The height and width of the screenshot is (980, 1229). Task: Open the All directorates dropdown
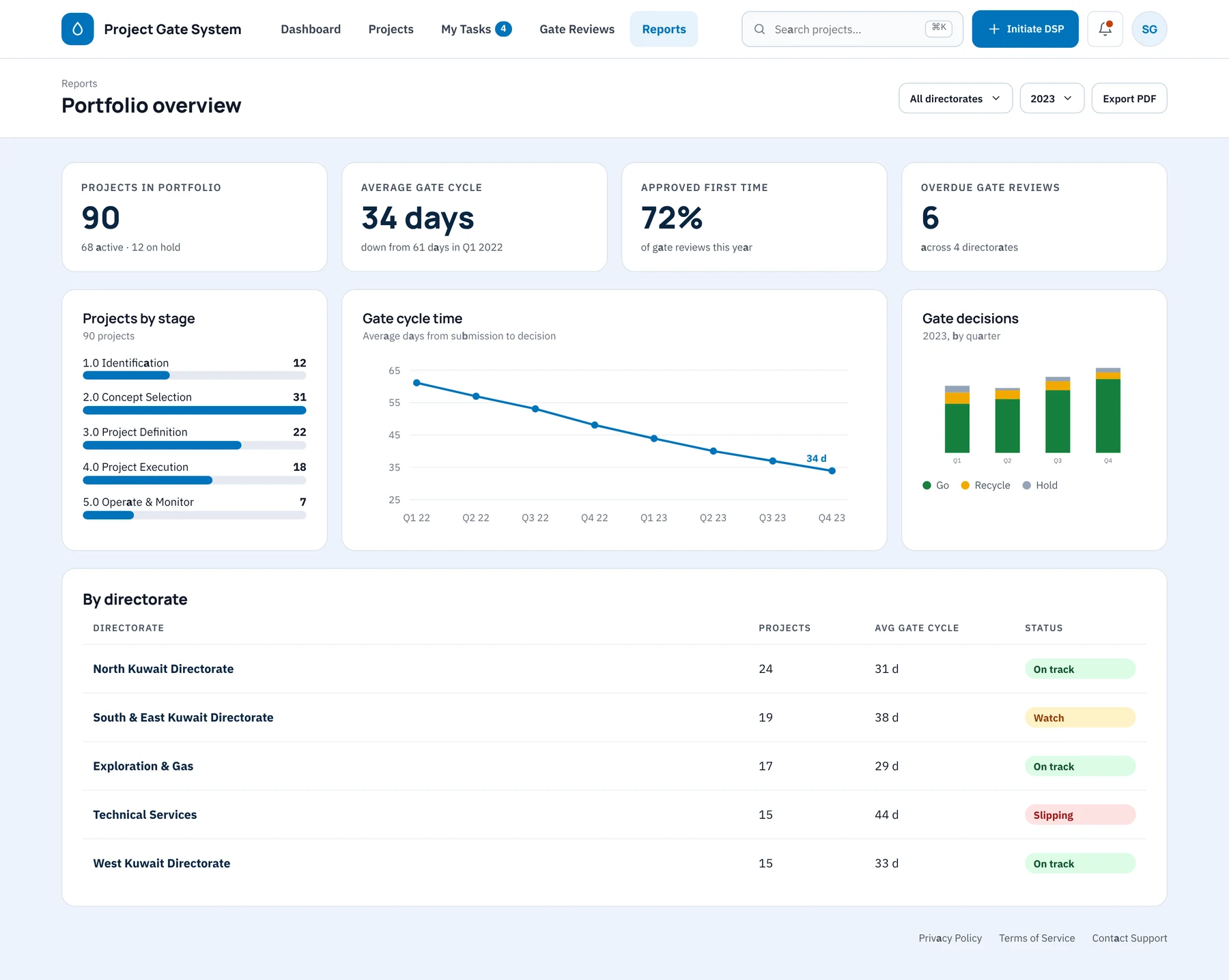click(955, 98)
